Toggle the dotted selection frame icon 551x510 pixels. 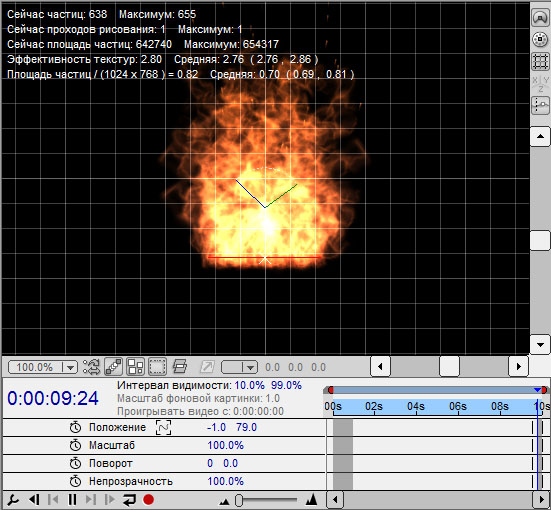pos(157,367)
